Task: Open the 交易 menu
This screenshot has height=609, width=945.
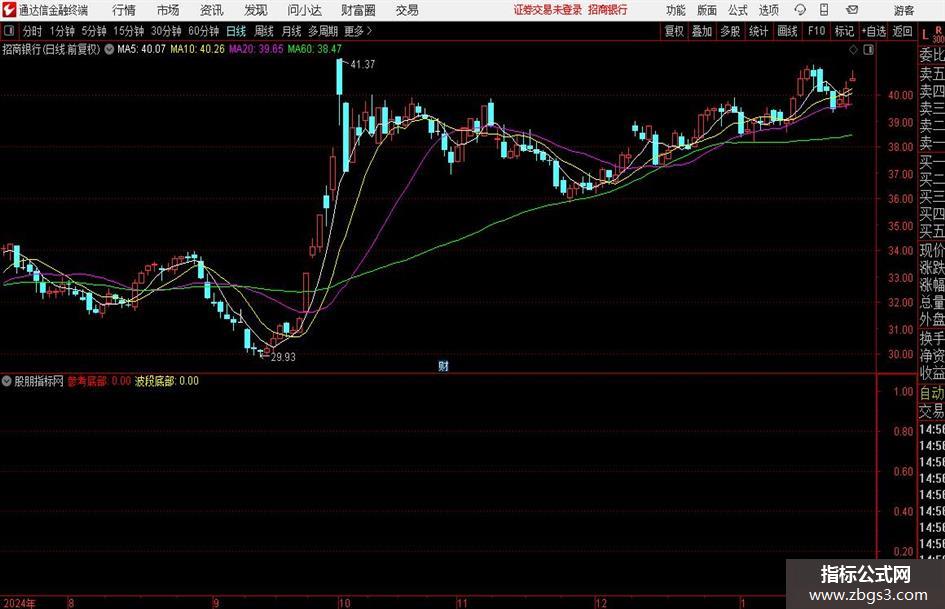Action: point(407,10)
